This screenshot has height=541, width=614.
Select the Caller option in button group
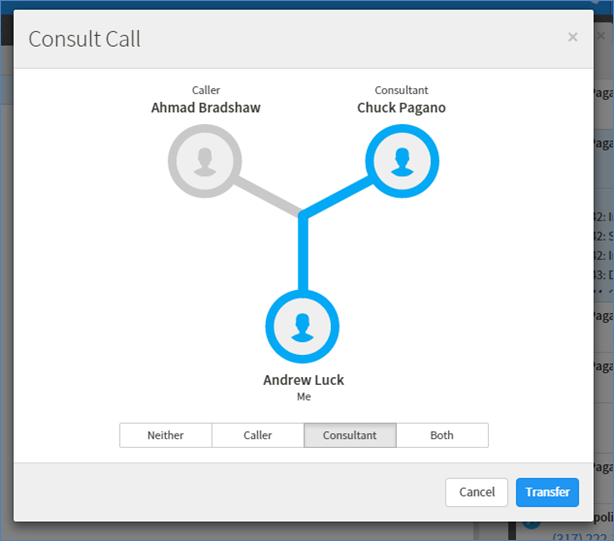(x=258, y=435)
